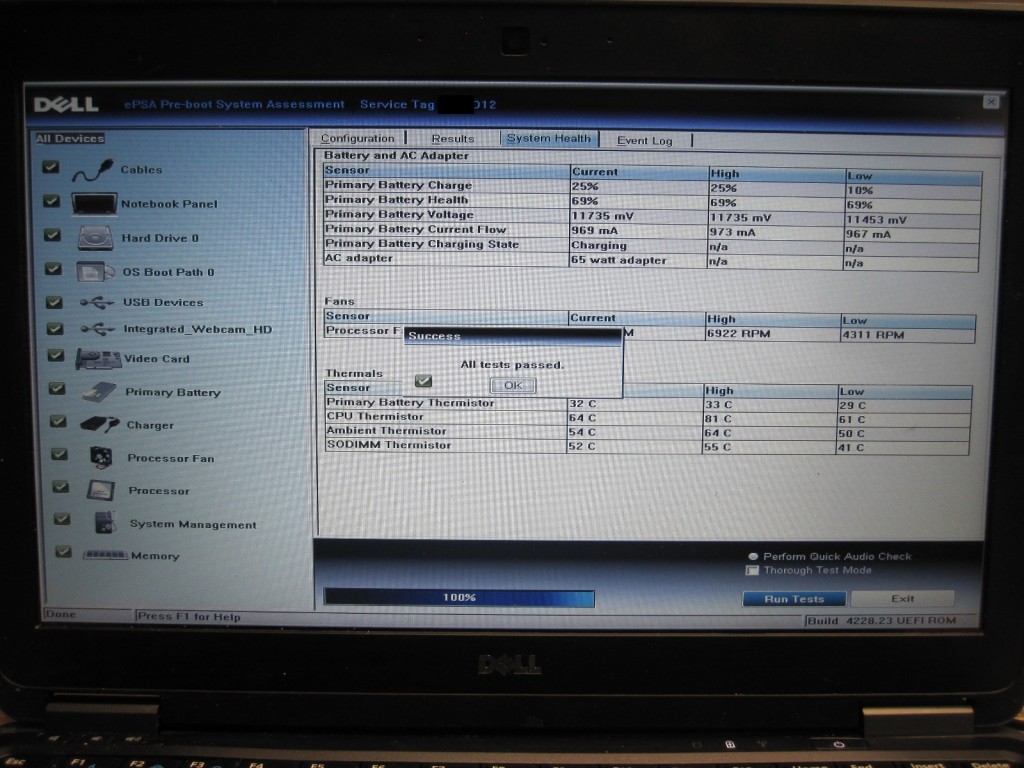Click the System Management tower icon
The width and height of the screenshot is (1024, 768).
[x=105, y=522]
